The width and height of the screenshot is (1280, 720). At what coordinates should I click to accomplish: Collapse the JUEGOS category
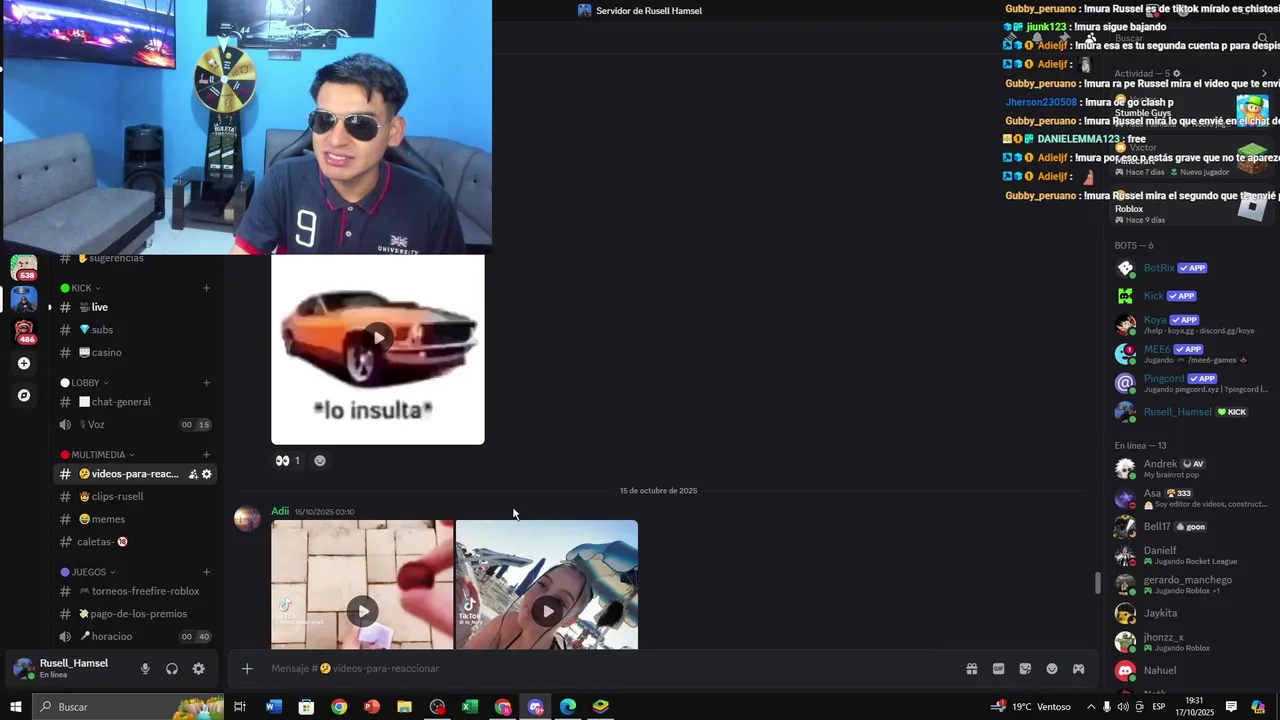click(88, 572)
